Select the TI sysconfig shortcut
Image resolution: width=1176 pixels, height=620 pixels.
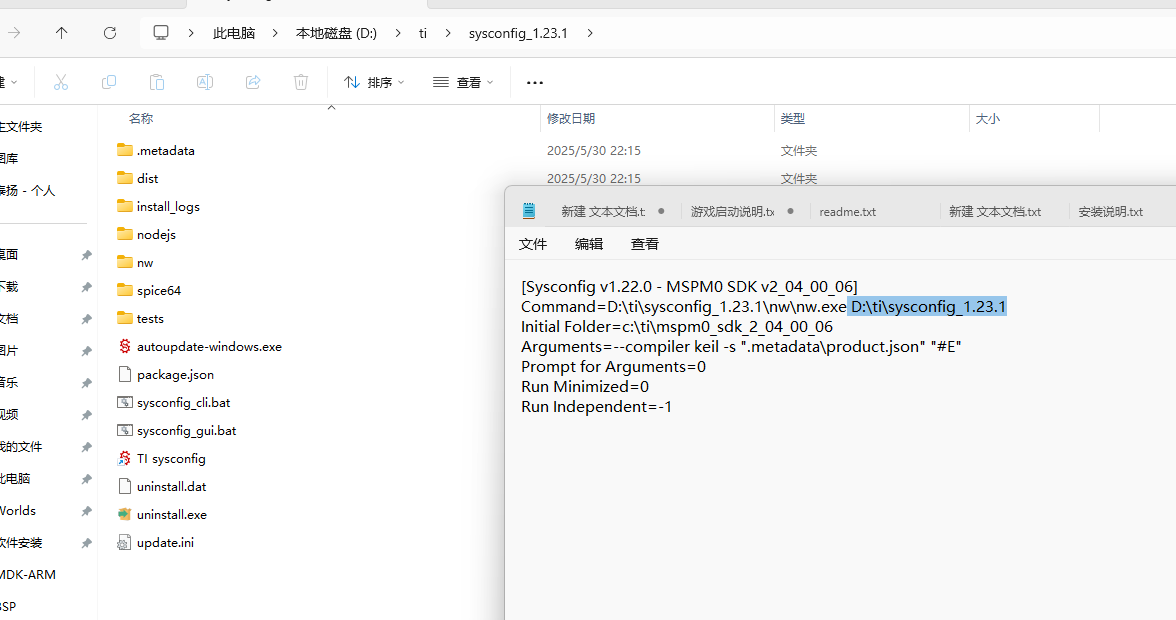point(161,458)
